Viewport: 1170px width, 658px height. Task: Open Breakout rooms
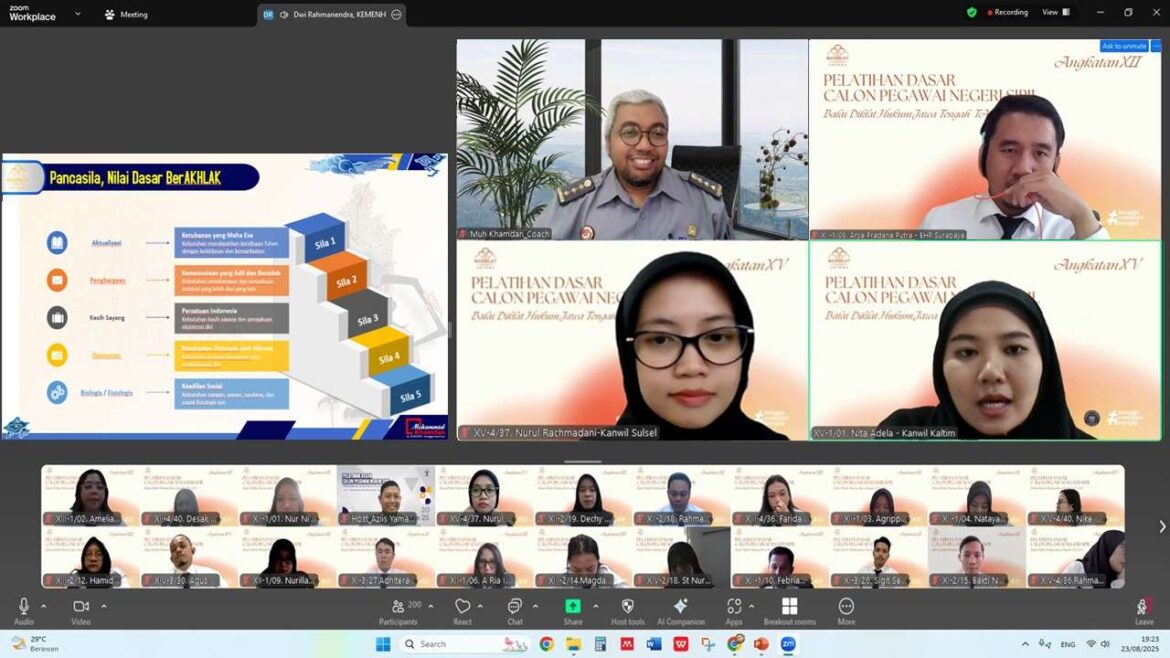pos(789,611)
